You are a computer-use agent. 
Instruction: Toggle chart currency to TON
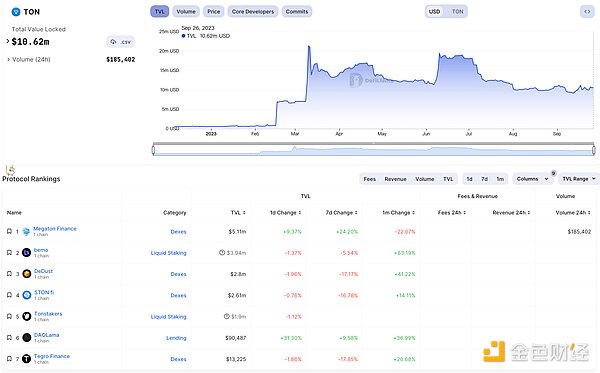tap(457, 11)
